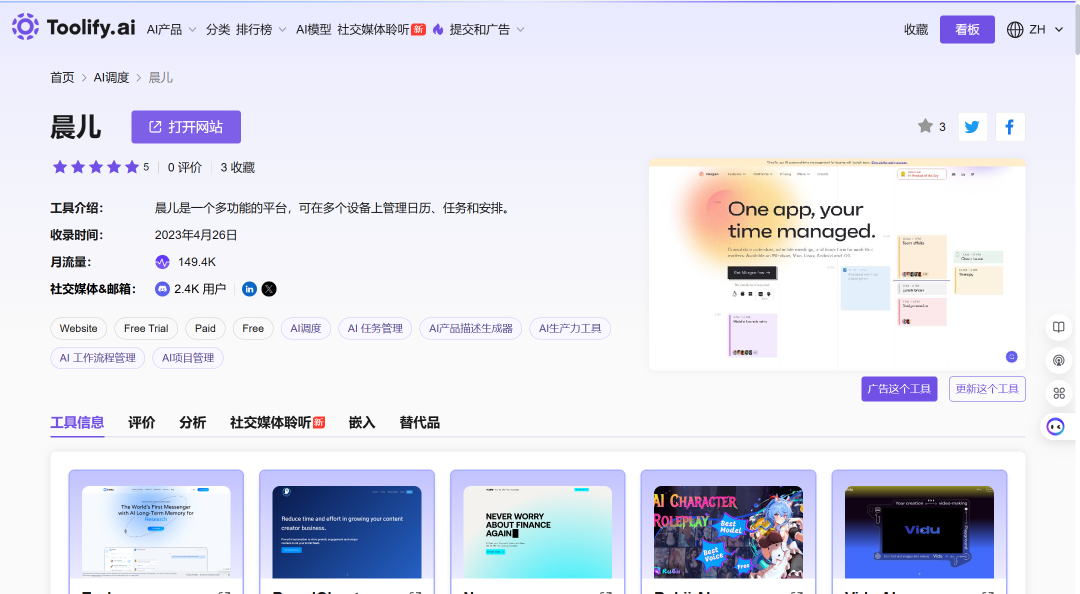Click the flame icon next to 提交和广告
The width and height of the screenshot is (1080, 594).
tap(438, 30)
